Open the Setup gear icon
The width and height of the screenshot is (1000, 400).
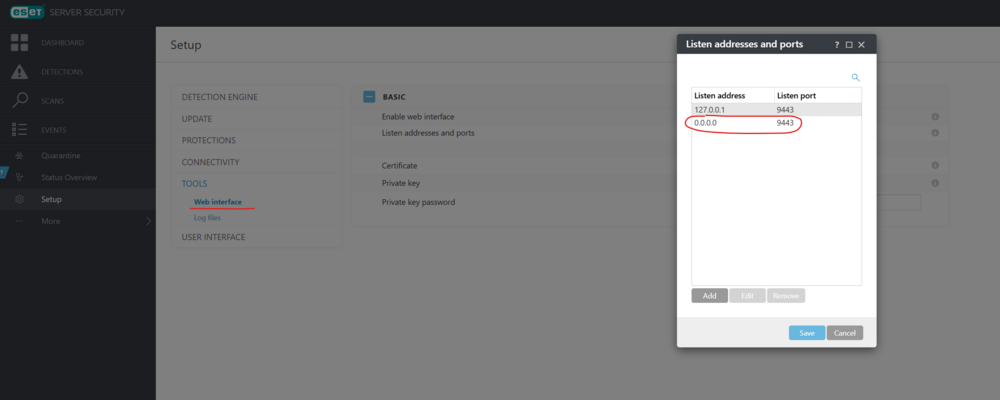click(x=20, y=199)
